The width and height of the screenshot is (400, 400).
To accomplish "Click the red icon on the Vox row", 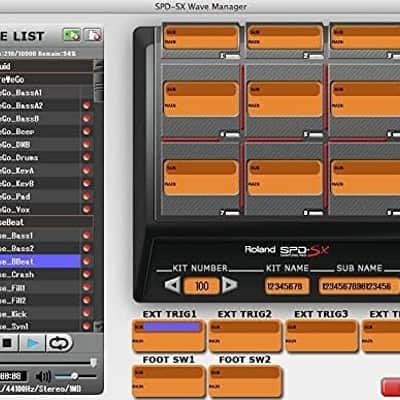I will click(87, 209).
